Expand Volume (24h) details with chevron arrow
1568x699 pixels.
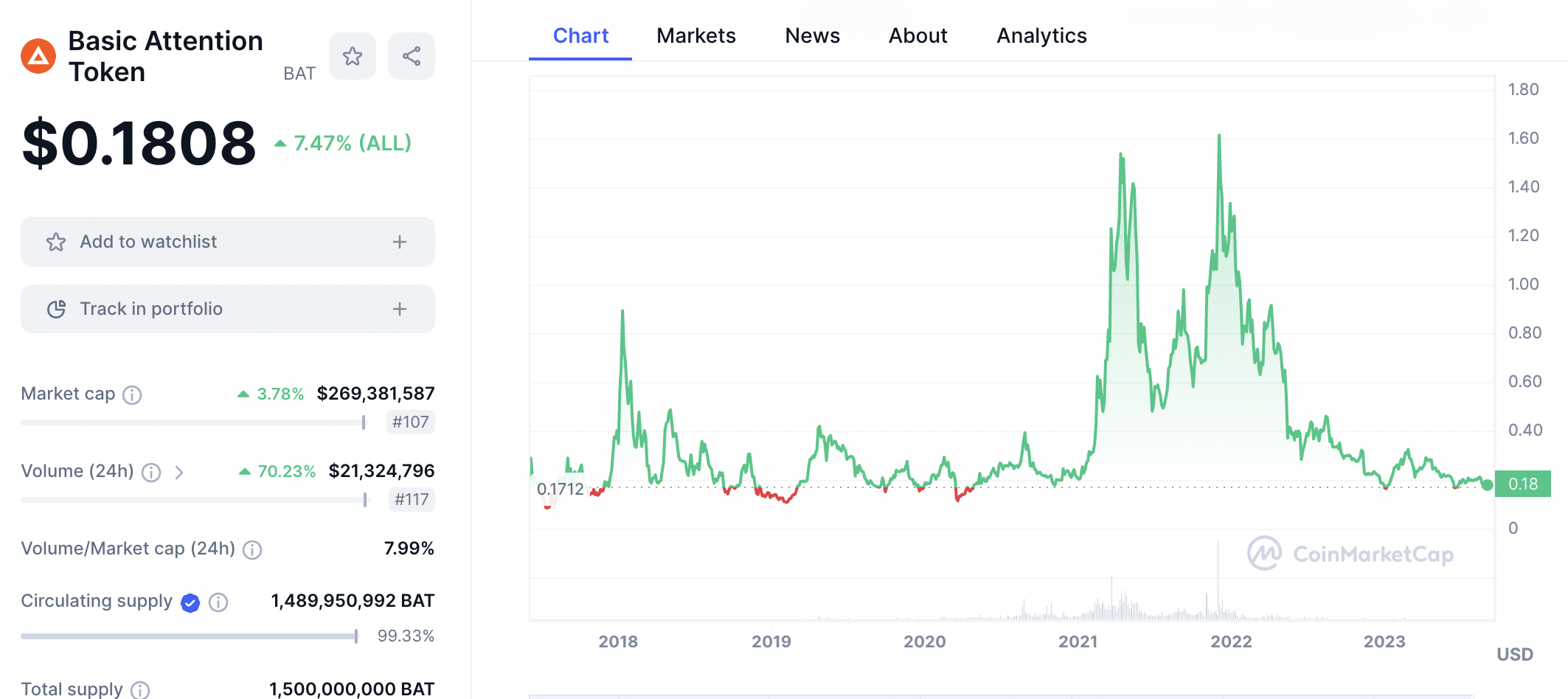[x=178, y=473]
